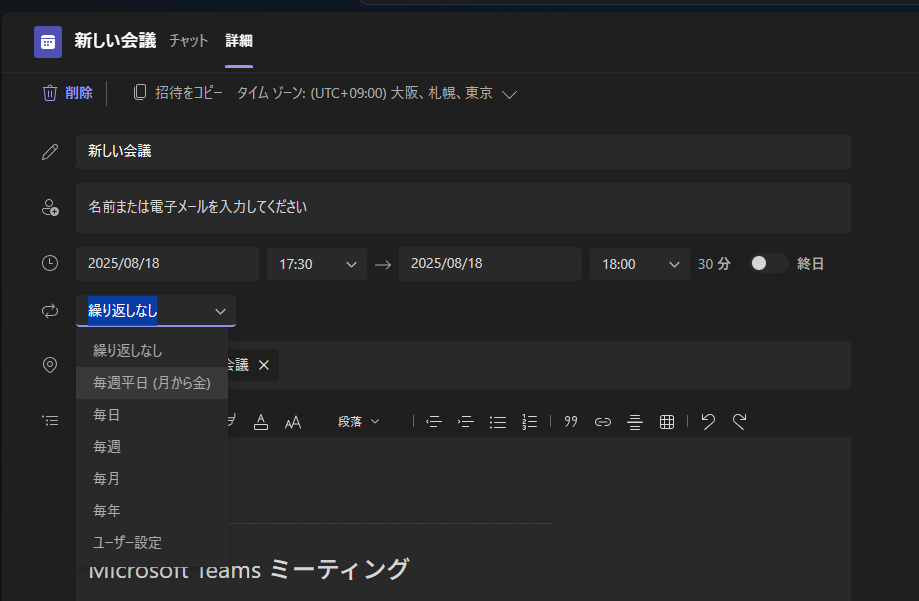Click the undo arrow icon
Screen dimensions: 919x601
coord(708,422)
